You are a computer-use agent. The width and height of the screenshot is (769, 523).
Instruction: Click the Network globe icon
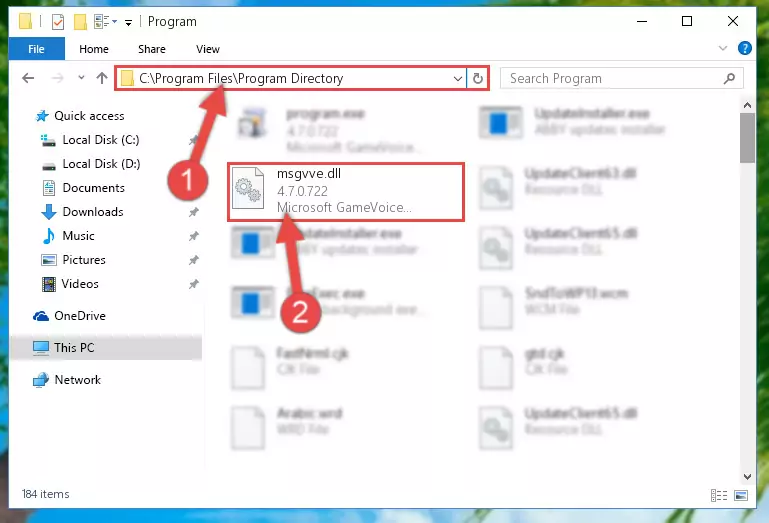41,380
